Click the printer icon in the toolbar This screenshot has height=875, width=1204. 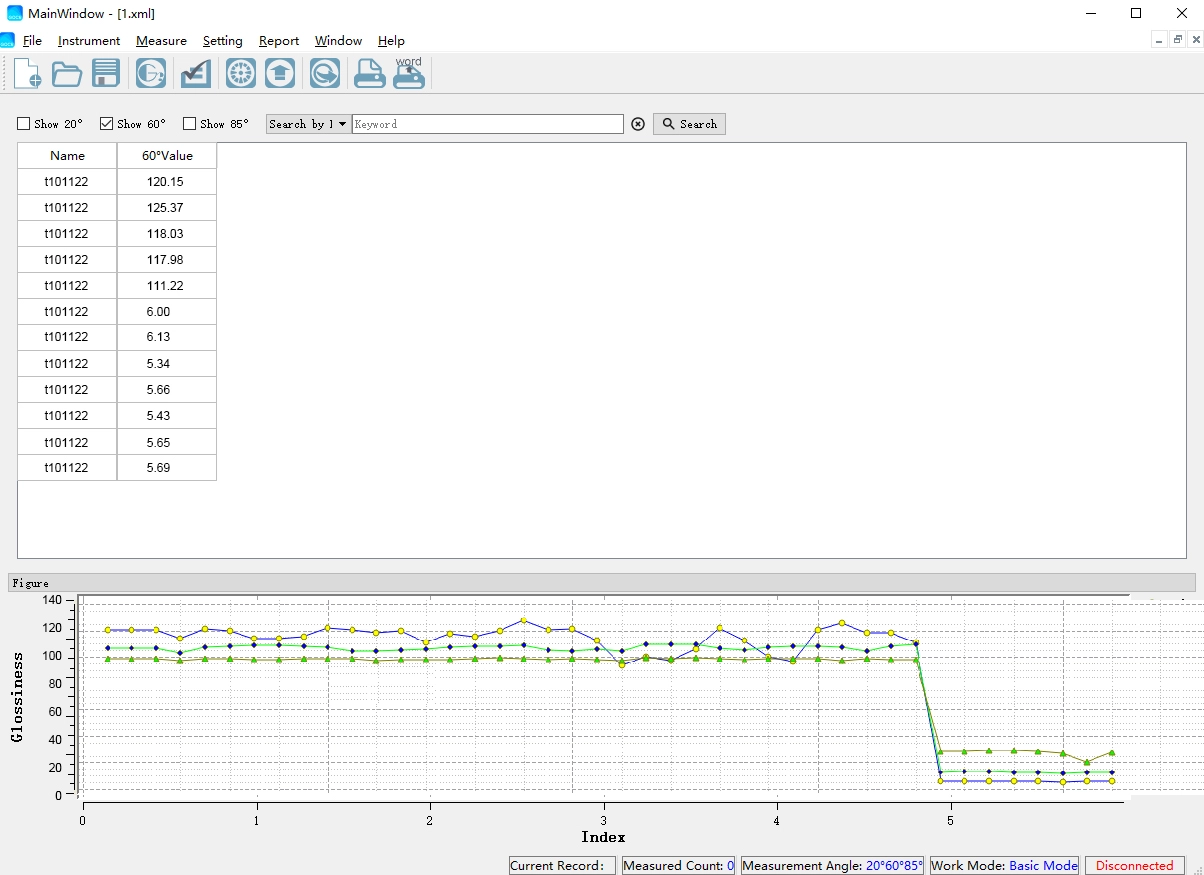(369, 74)
